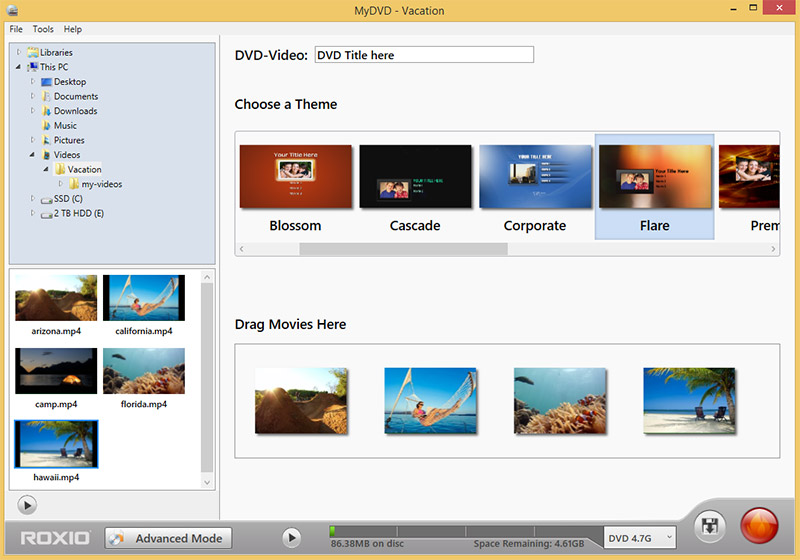The width and height of the screenshot is (800, 560).
Task: Expand the Documents tree node
Action: tap(33, 96)
